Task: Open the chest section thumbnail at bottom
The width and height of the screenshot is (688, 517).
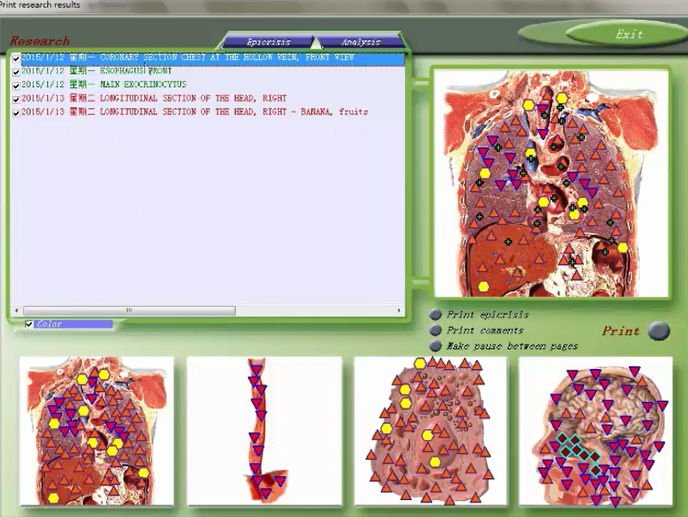Action: pos(97,431)
